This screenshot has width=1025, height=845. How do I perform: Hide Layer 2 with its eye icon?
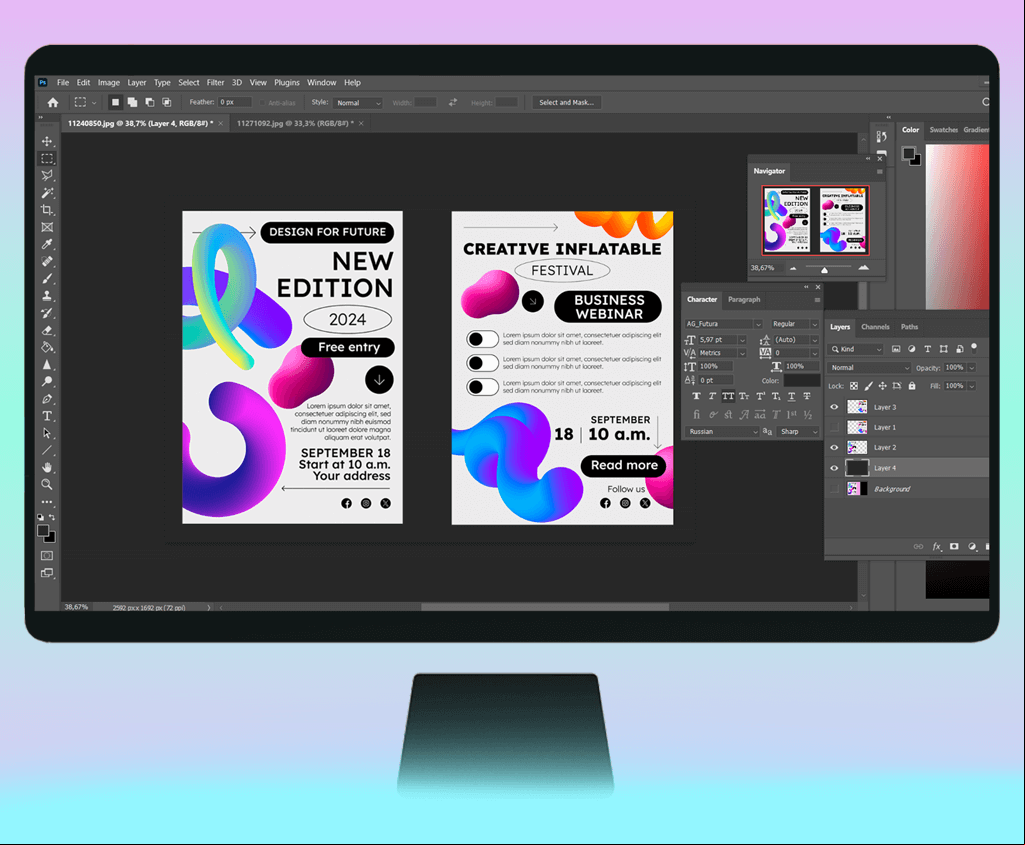point(834,448)
